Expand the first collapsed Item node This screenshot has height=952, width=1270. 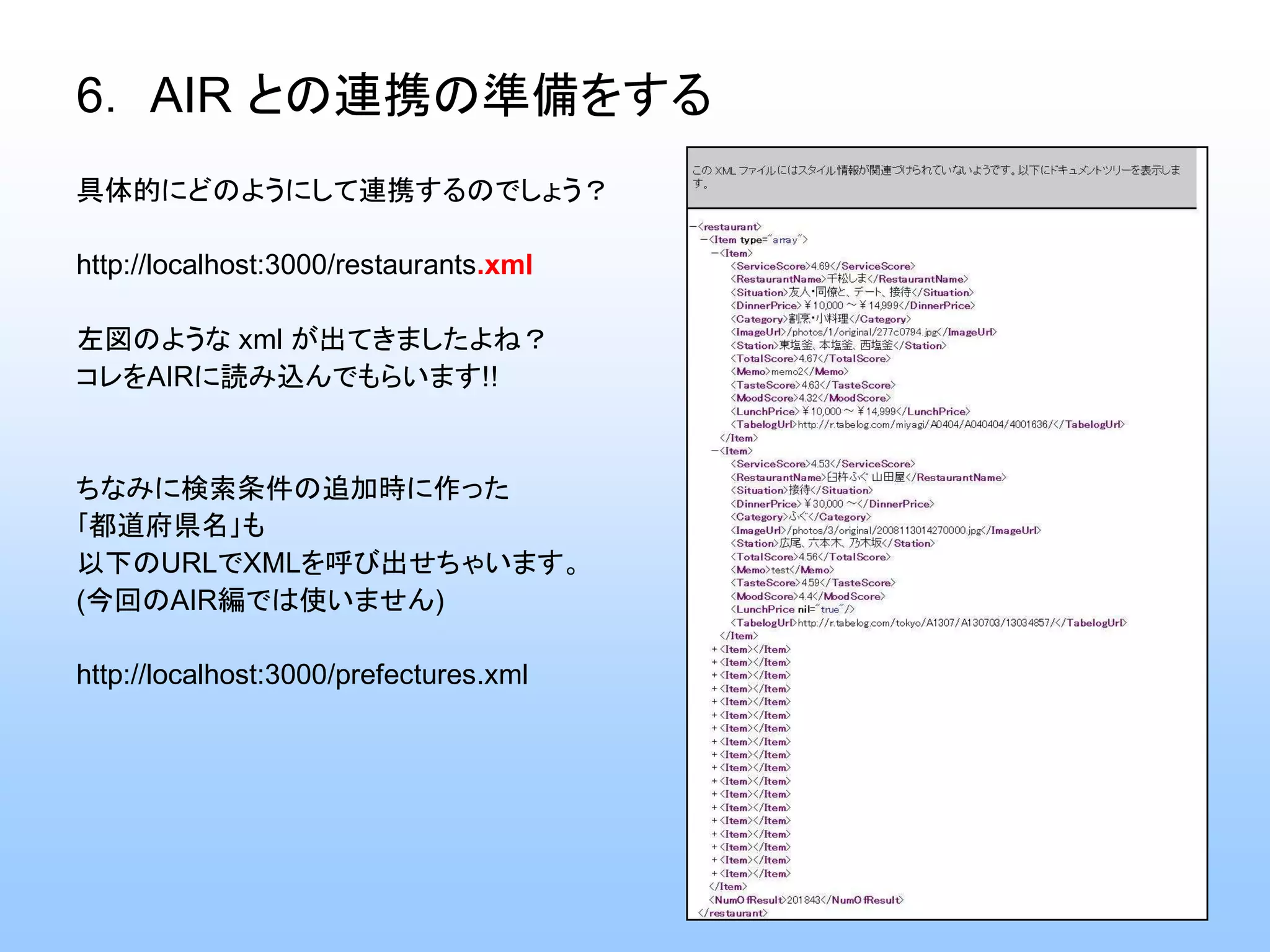pos(714,650)
